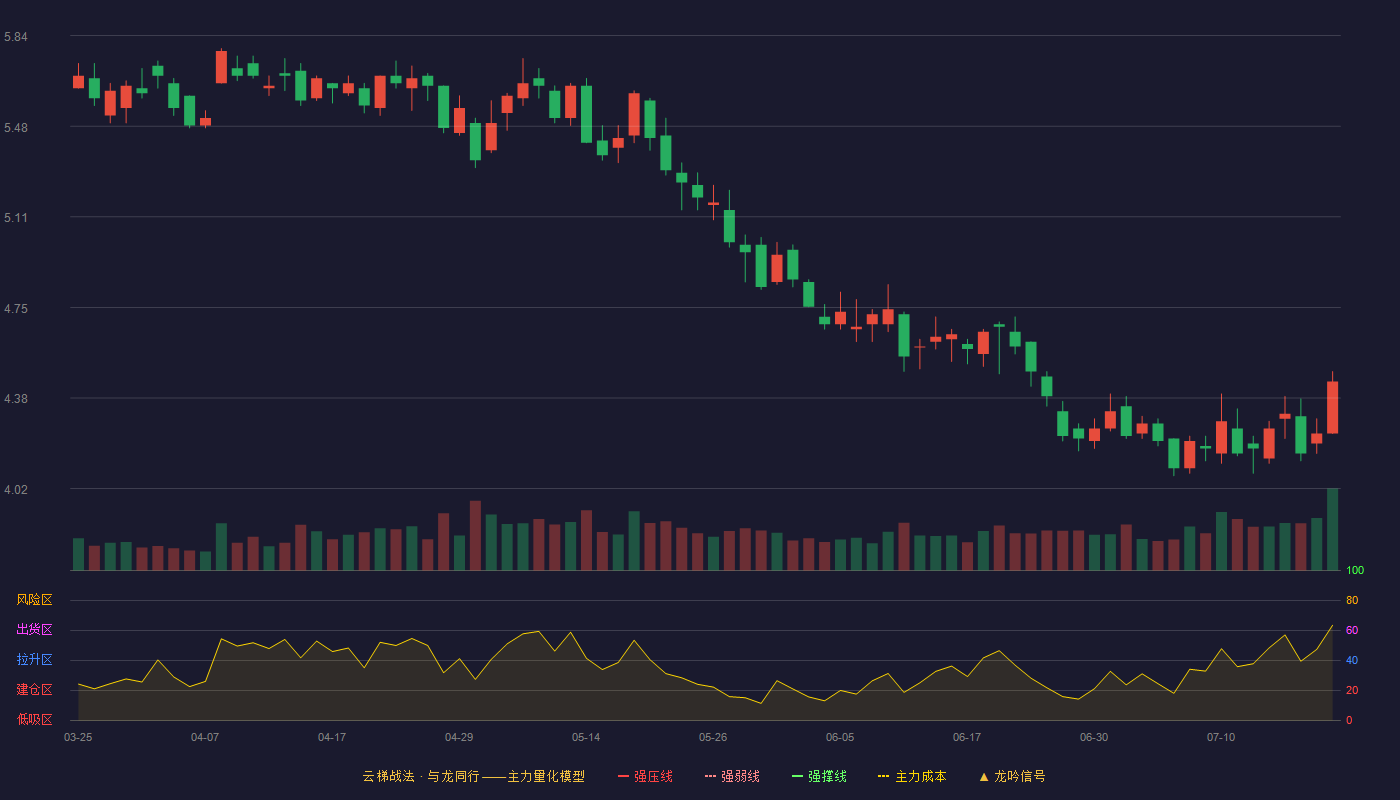This screenshot has width=1400, height=800.
Task: Click the 4.02 price axis label
Action: click(x=16, y=490)
